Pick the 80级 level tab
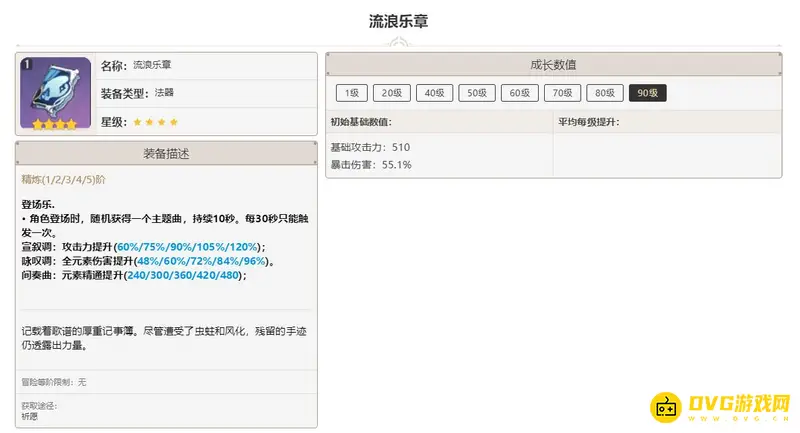This screenshot has height=433, width=800. click(x=604, y=93)
